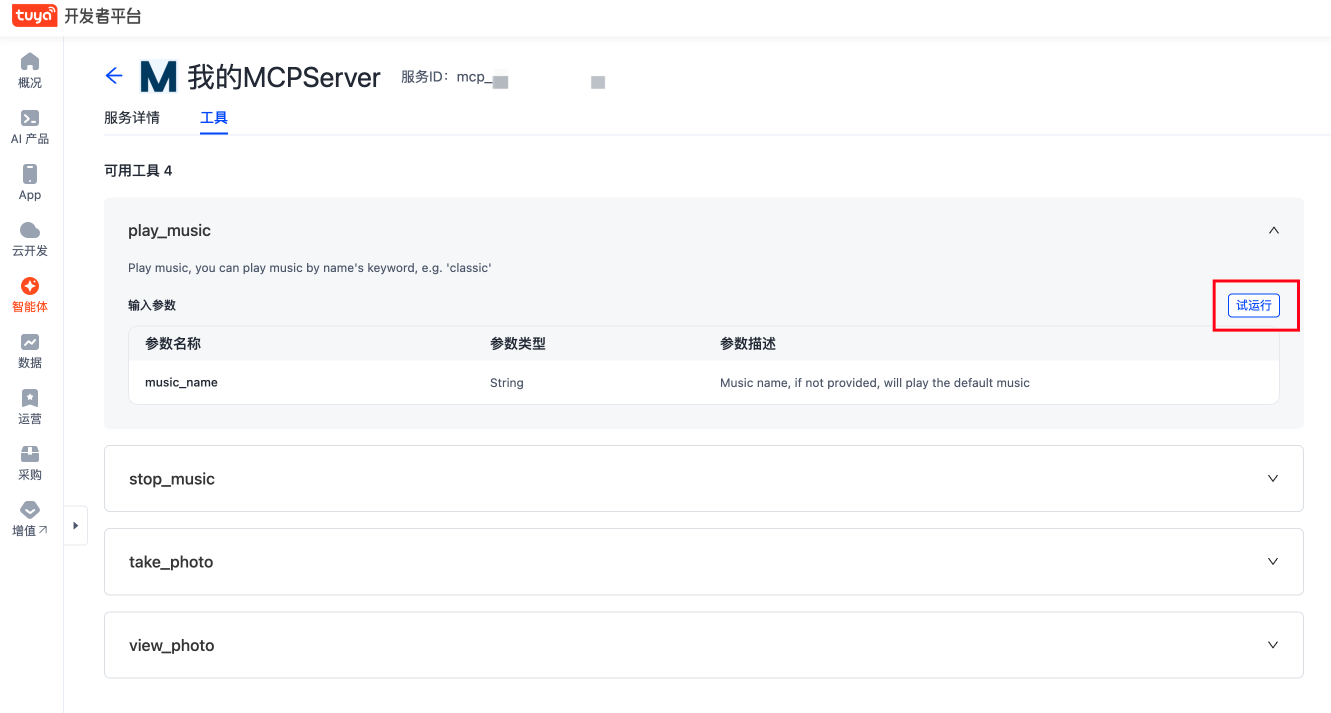Image resolution: width=1331 pixels, height=713 pixels.
Task: Click the Tuya logo in the header
Action: coord(34,16)
